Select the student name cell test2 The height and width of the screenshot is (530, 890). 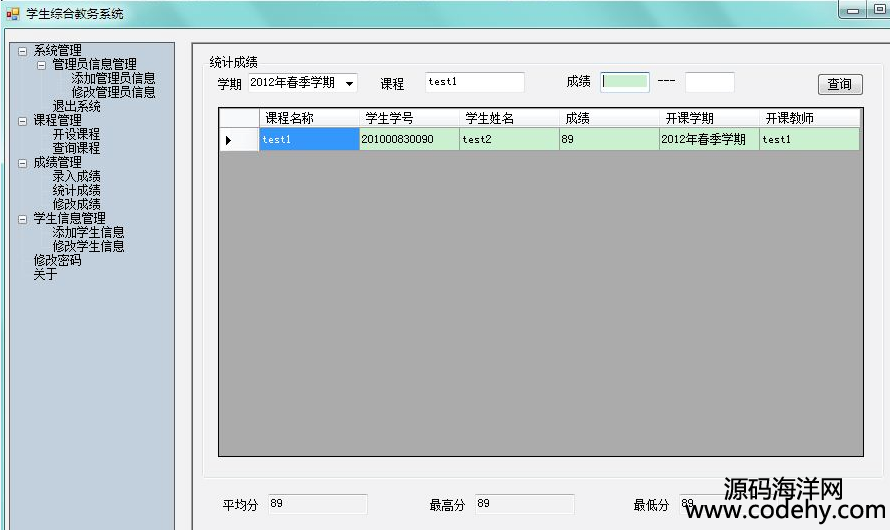(509, 140)
